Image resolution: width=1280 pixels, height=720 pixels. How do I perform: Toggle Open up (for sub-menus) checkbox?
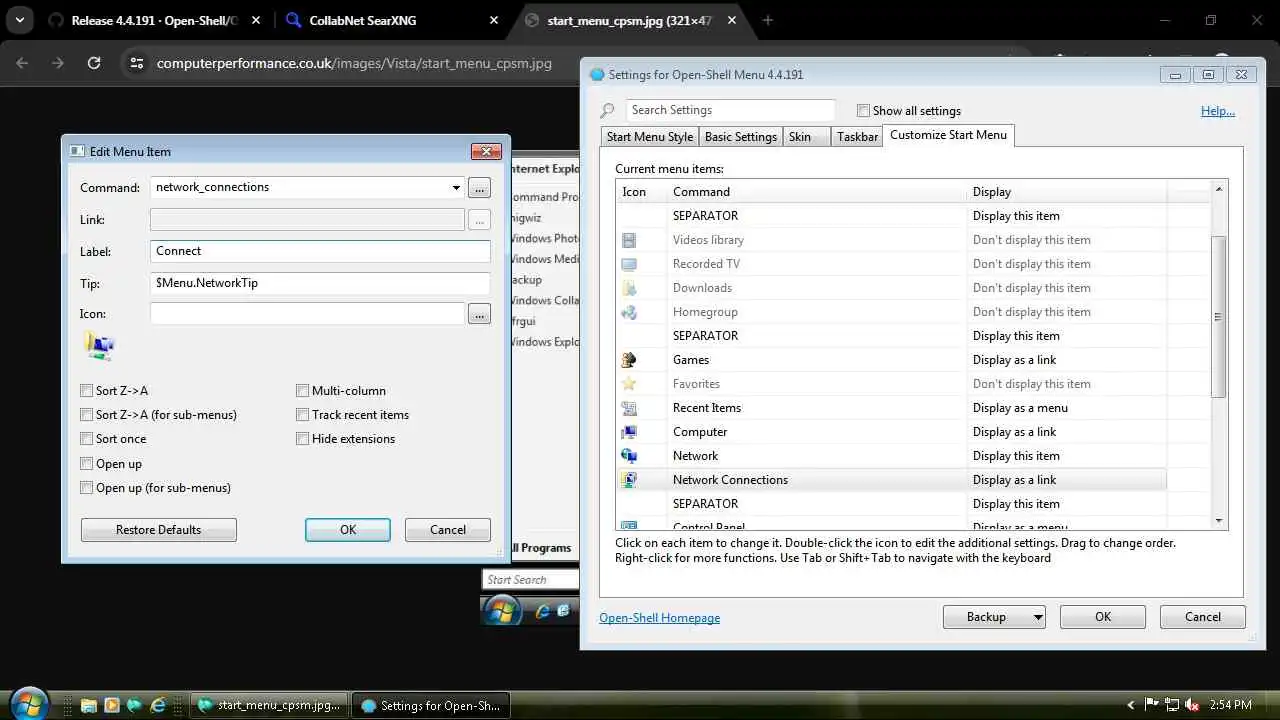(87, 488)
